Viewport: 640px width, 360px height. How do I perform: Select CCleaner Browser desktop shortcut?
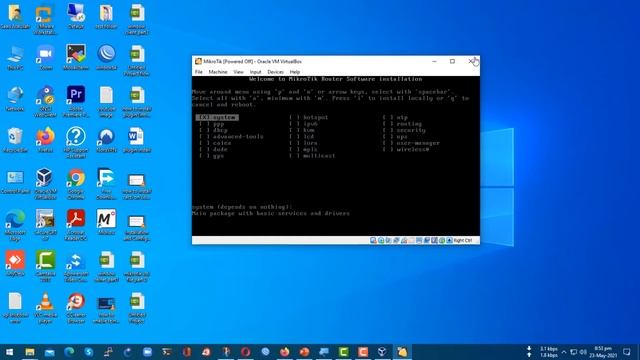pyautogui.click(x=76, y=307)
